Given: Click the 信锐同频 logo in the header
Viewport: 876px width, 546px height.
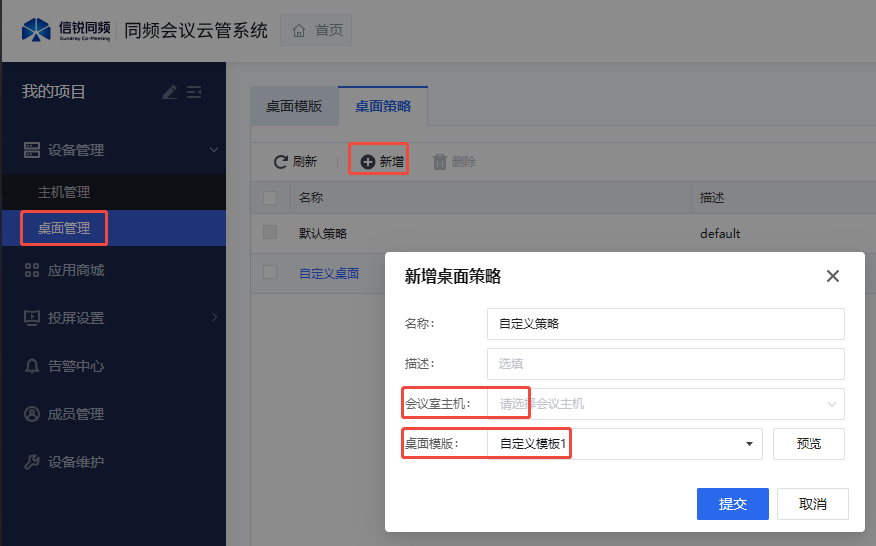Looking at the screenshot, I should [65, 30].
